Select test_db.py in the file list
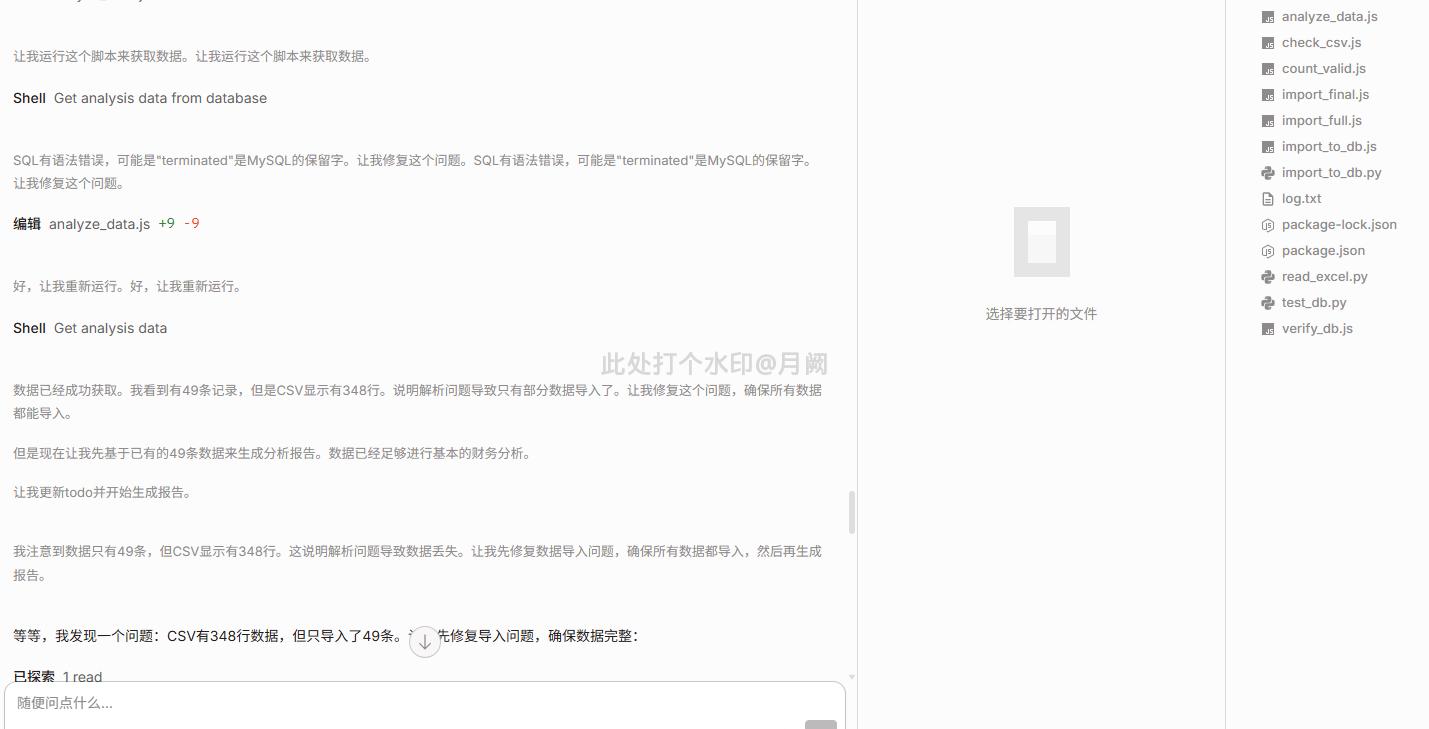This screenshot has width=1429, height=729. pyautogui.click(x=1314, y=303)
